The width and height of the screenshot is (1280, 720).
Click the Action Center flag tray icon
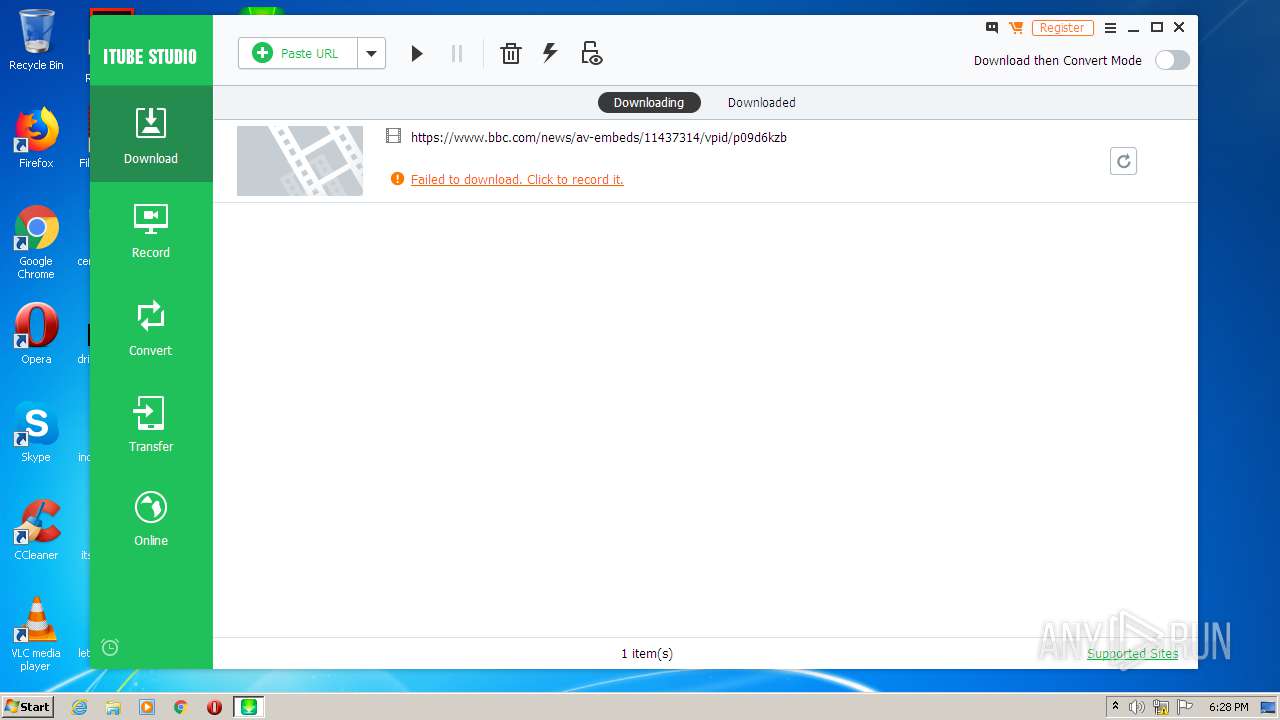click(x=1185, y=707)
